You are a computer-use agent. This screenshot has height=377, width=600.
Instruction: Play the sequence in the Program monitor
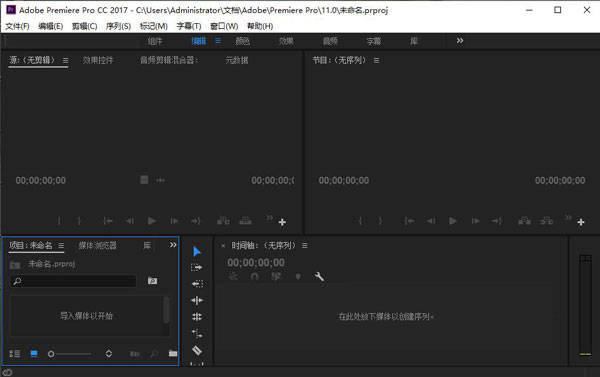[453, 221]
